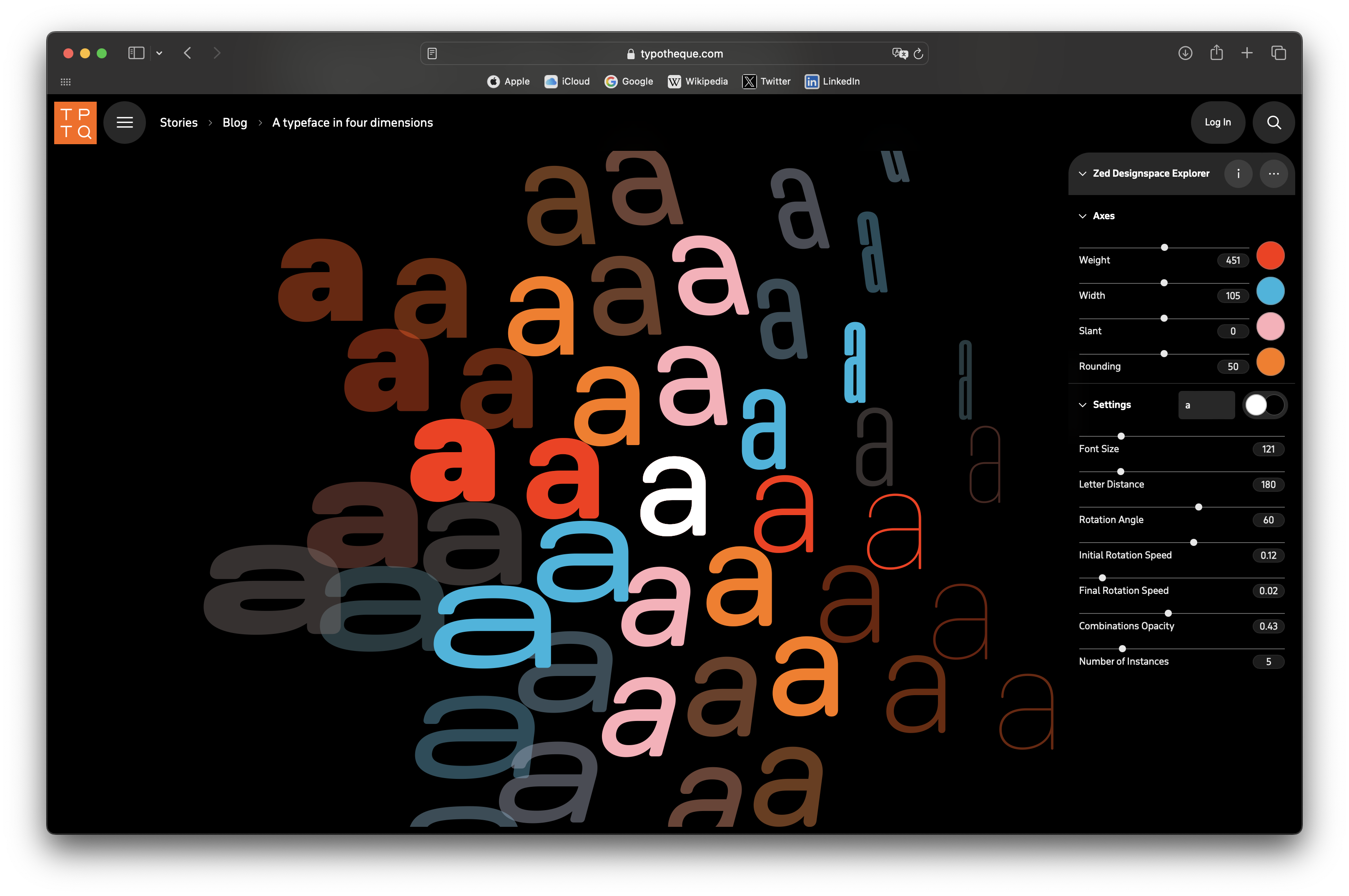Viewport: 1349px width, 896px height.
Task: Open the site search magnifier
Action: 1274,122
